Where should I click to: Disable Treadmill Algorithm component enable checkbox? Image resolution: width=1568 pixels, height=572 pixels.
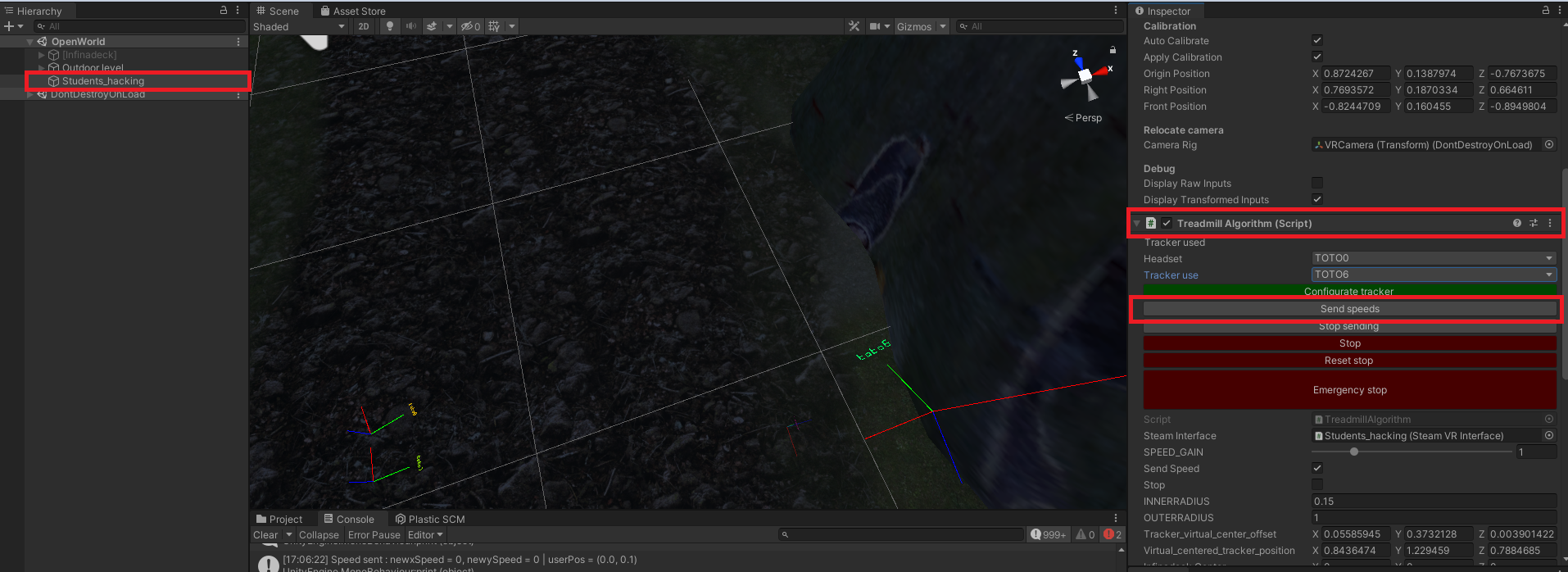tap(1167, 223)
